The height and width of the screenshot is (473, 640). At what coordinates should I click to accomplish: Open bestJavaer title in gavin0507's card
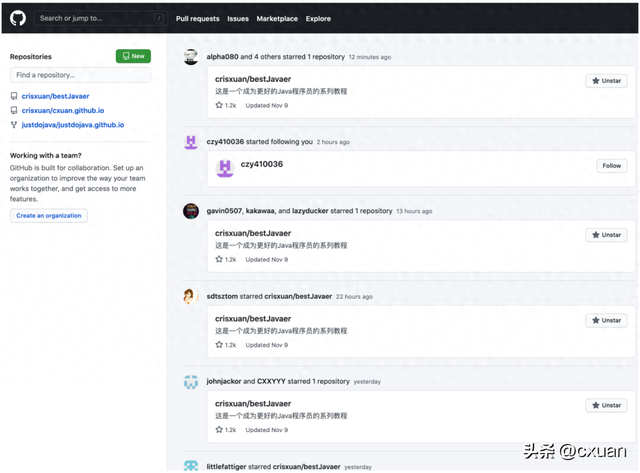click(x=253, y=233)
